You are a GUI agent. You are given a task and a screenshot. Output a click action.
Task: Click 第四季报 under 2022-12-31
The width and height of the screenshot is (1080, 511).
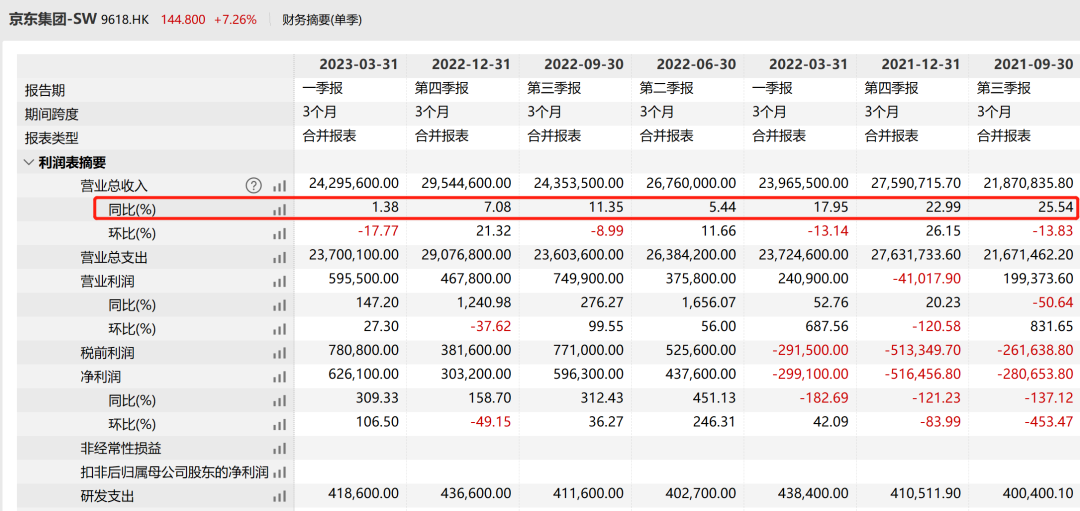coord(442,88)
